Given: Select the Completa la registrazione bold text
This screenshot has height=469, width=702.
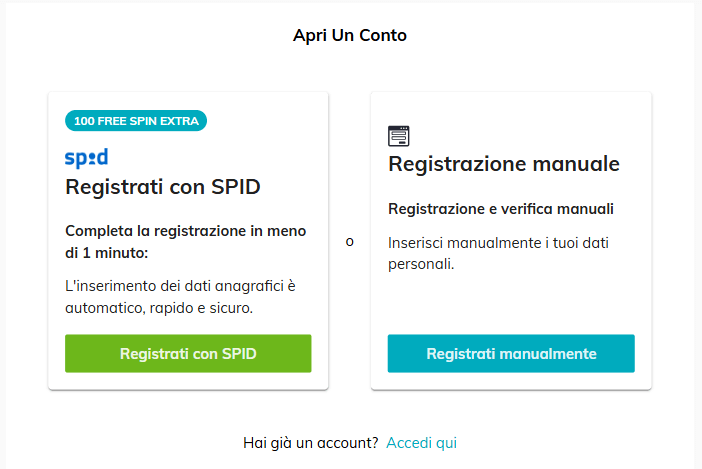Looking at the screenshot, I should pos(185,242).
